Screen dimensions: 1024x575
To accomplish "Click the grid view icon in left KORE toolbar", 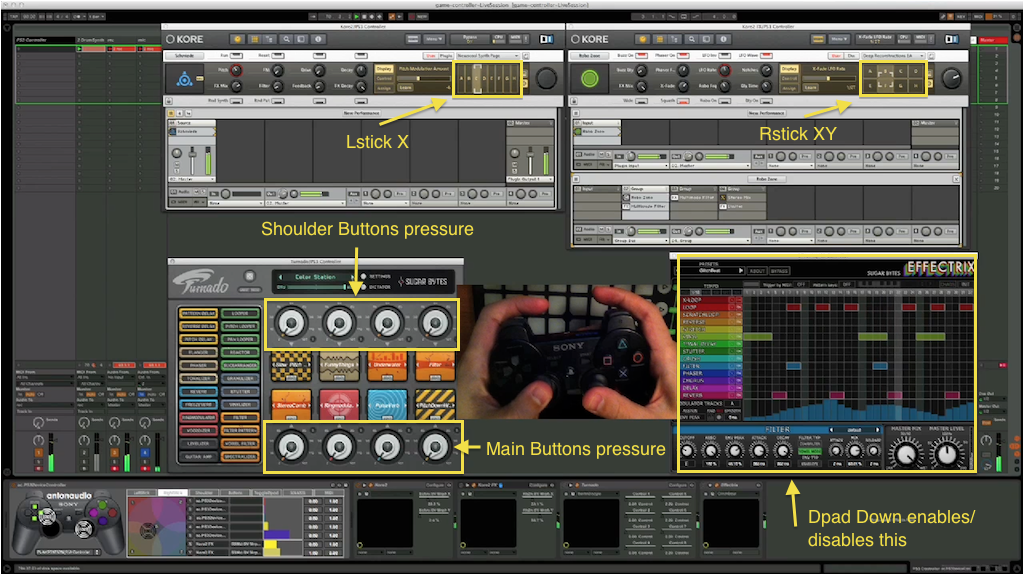I will click(254, 39).
